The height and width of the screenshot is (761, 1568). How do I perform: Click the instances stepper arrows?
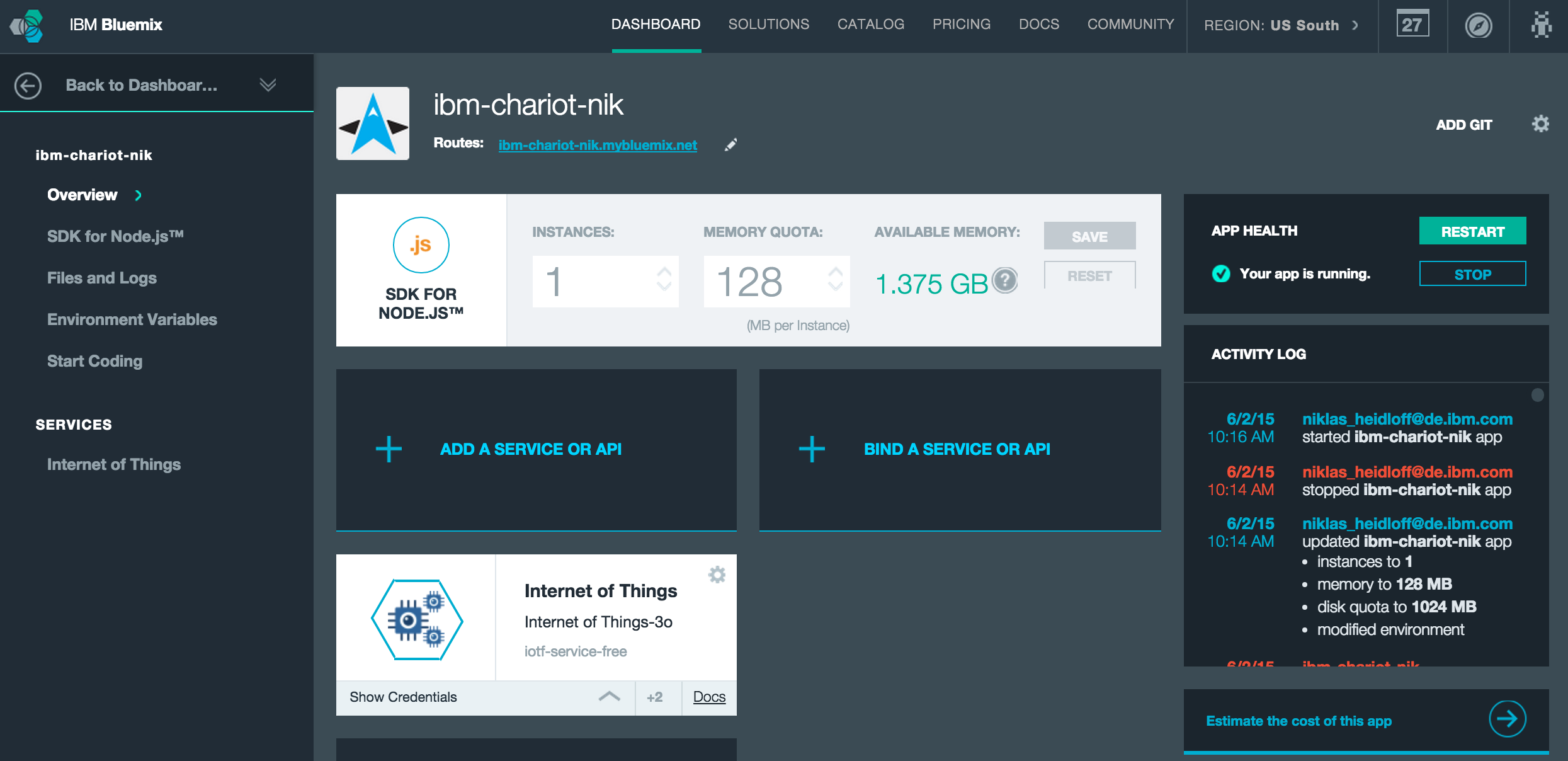664,278
